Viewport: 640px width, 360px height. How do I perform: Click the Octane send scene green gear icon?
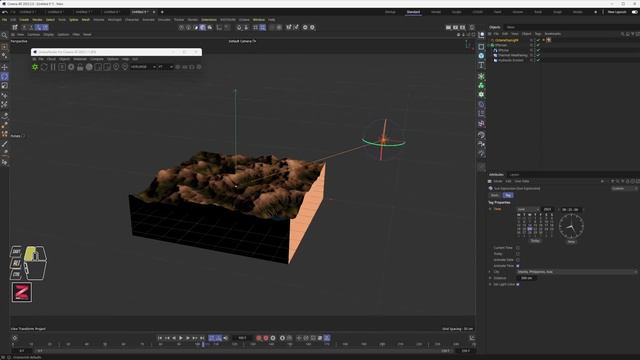pos(35,67)
